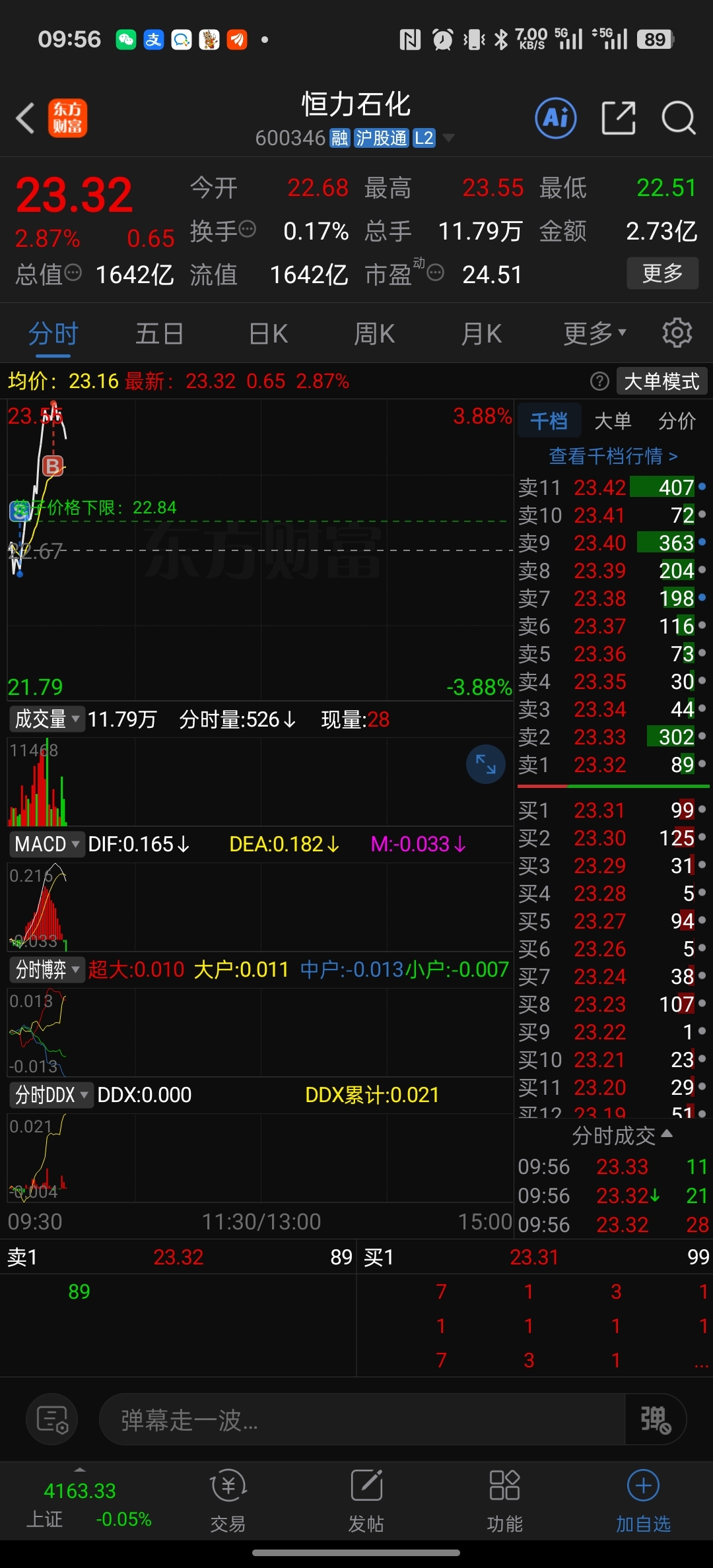
Task: Open the 发帖 post icon
Action: 366,1500
